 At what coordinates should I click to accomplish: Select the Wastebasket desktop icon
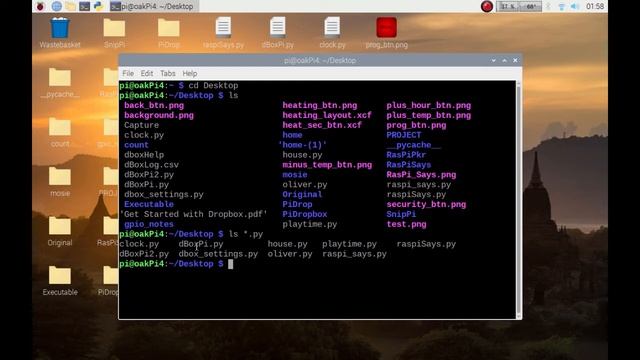point(60,33)
